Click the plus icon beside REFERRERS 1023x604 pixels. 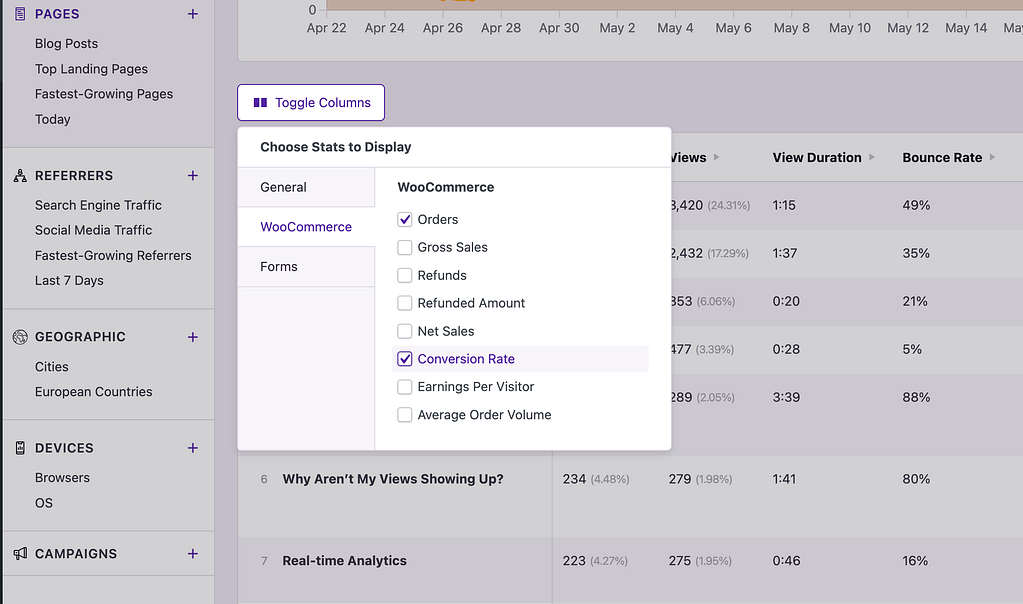(192, 175)
